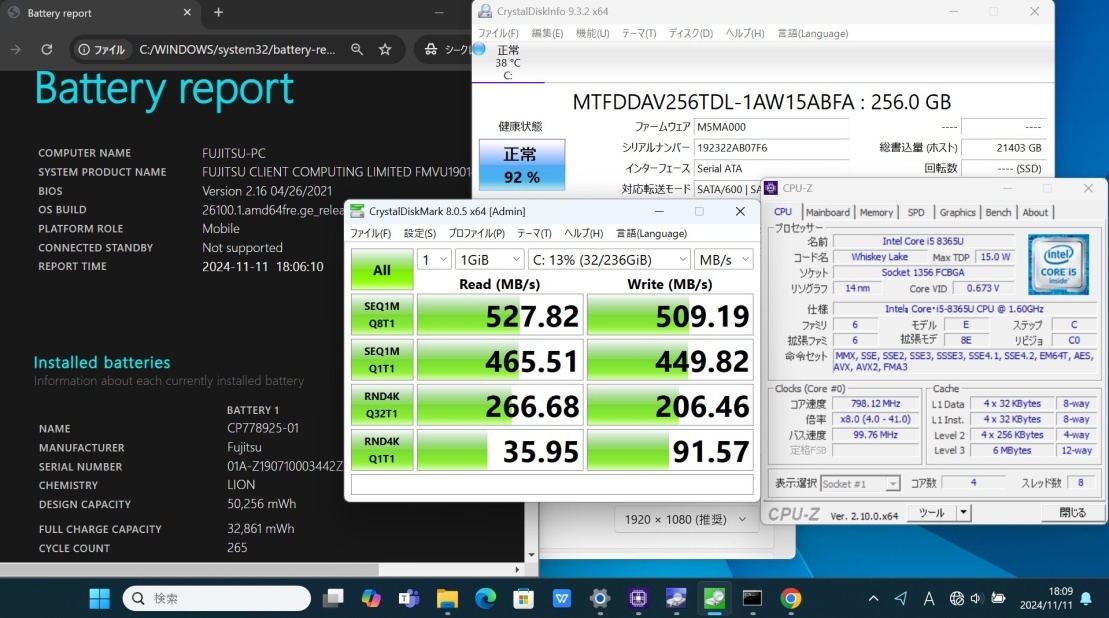The image size is (1109, 618).
Task: Run the SEQ1M Q1T1 test
Action: (x=382, y=360)
